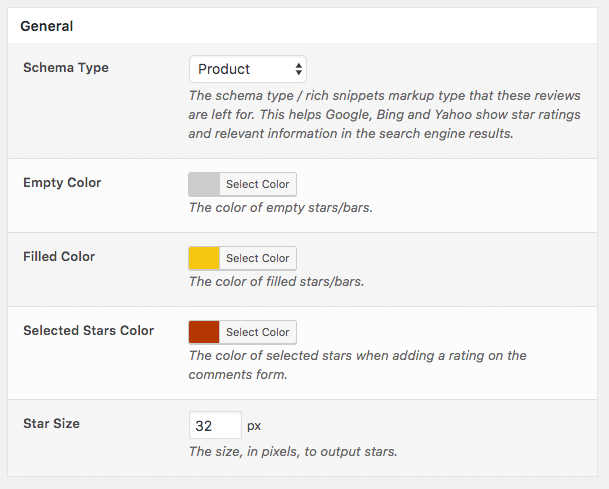Click the filled stars/bars description text
Image resolution: width=609 pixels, height=489 pixels.
pos(276,282)
